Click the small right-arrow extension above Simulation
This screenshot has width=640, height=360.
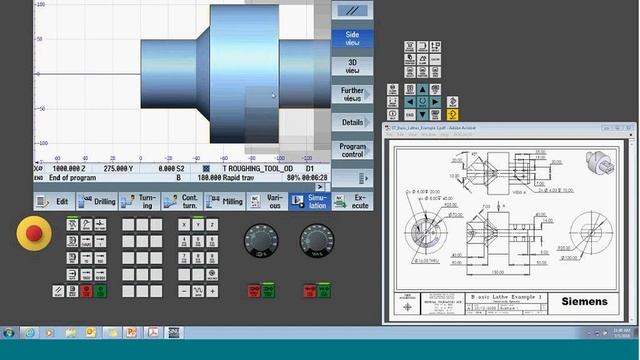coord(320,187)
